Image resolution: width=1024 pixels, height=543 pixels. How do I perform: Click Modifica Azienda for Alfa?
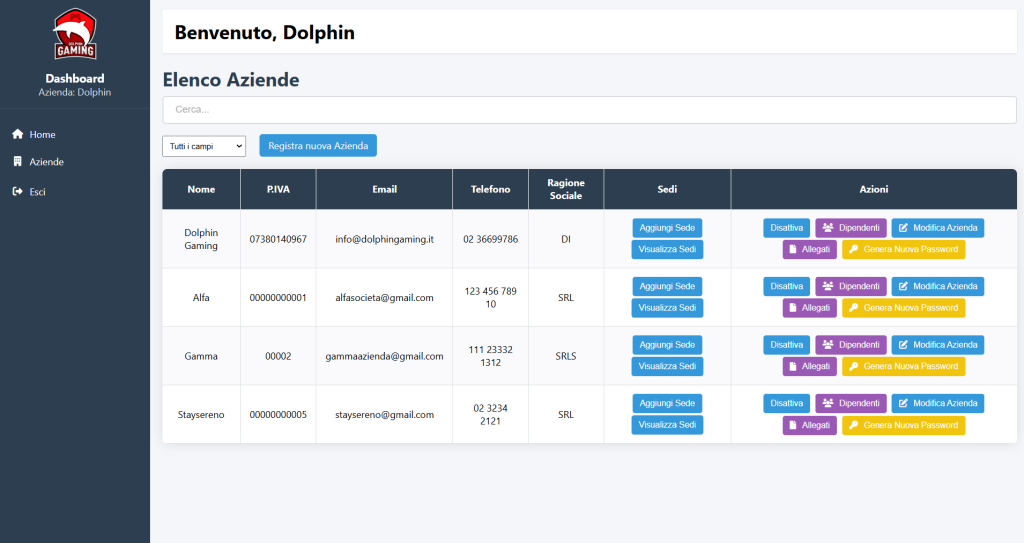[x=938, y=286]
